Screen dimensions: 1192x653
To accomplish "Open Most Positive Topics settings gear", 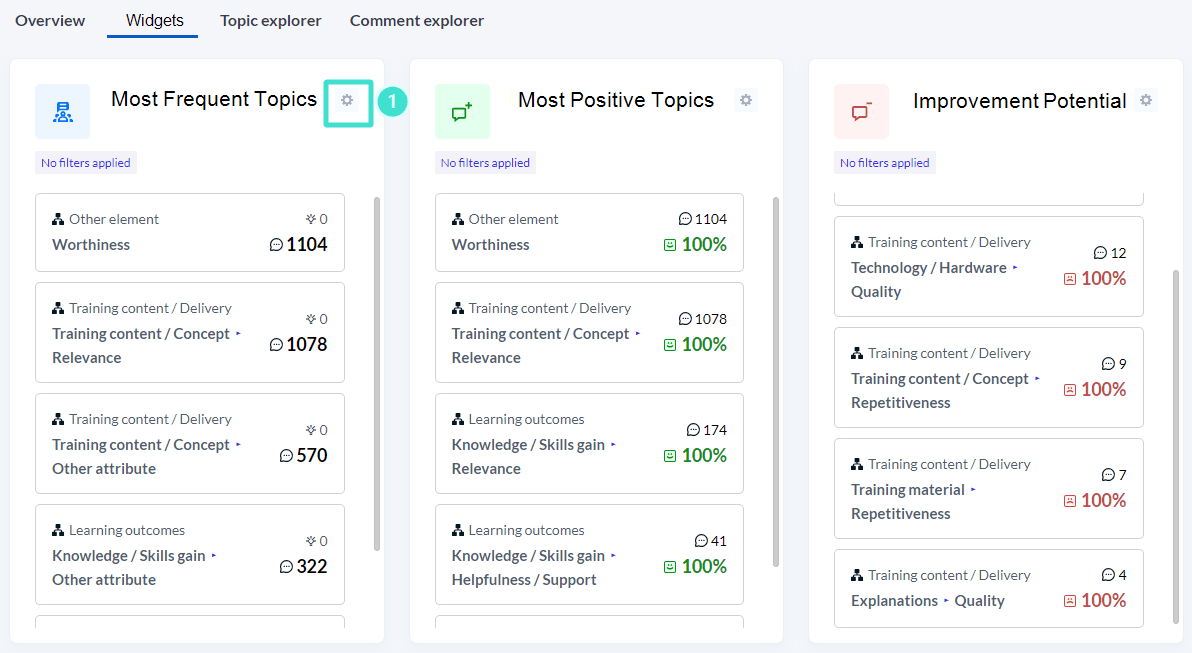I will 746,100.
